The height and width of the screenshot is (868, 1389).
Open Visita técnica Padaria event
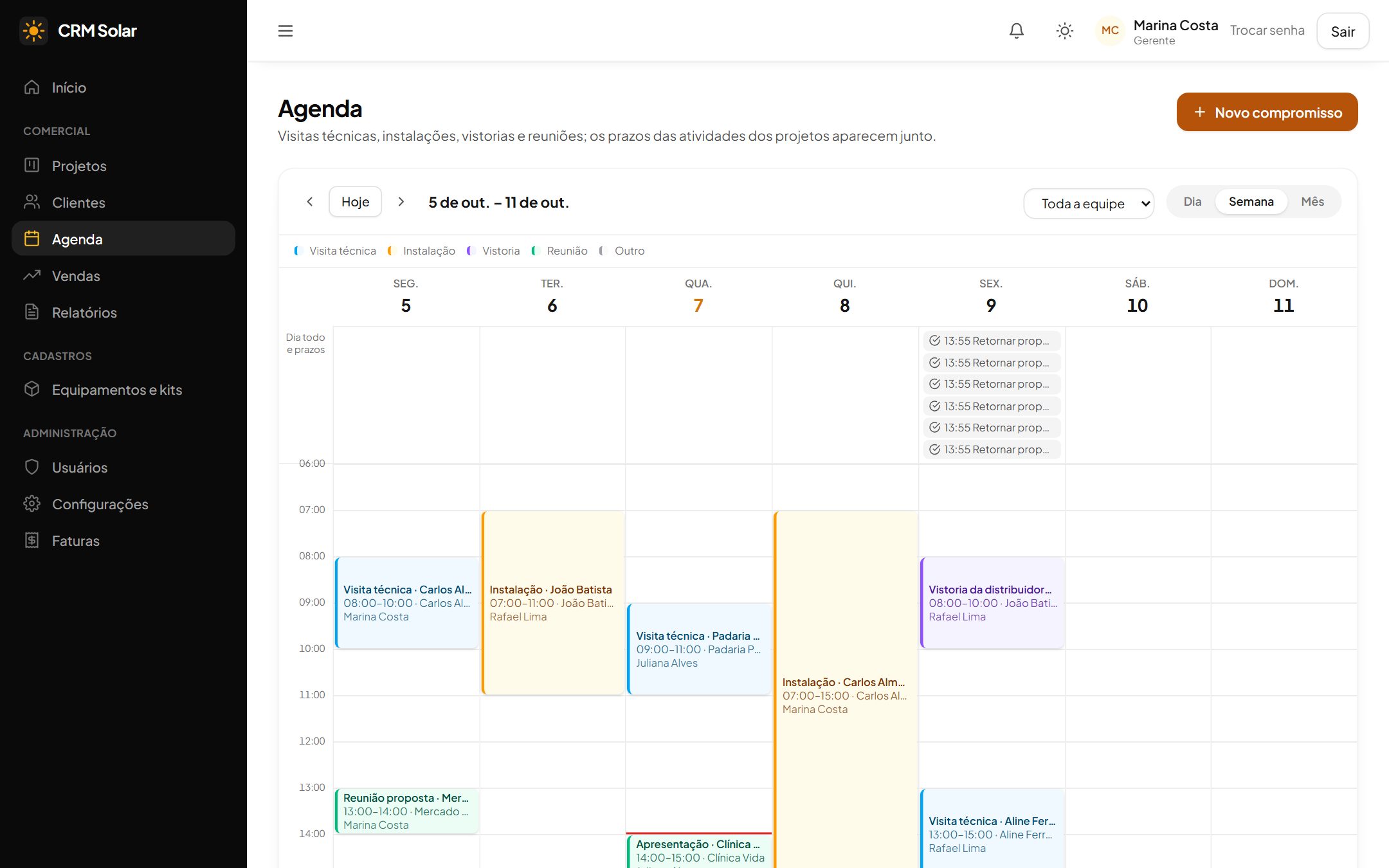click(x=700, y=649)
